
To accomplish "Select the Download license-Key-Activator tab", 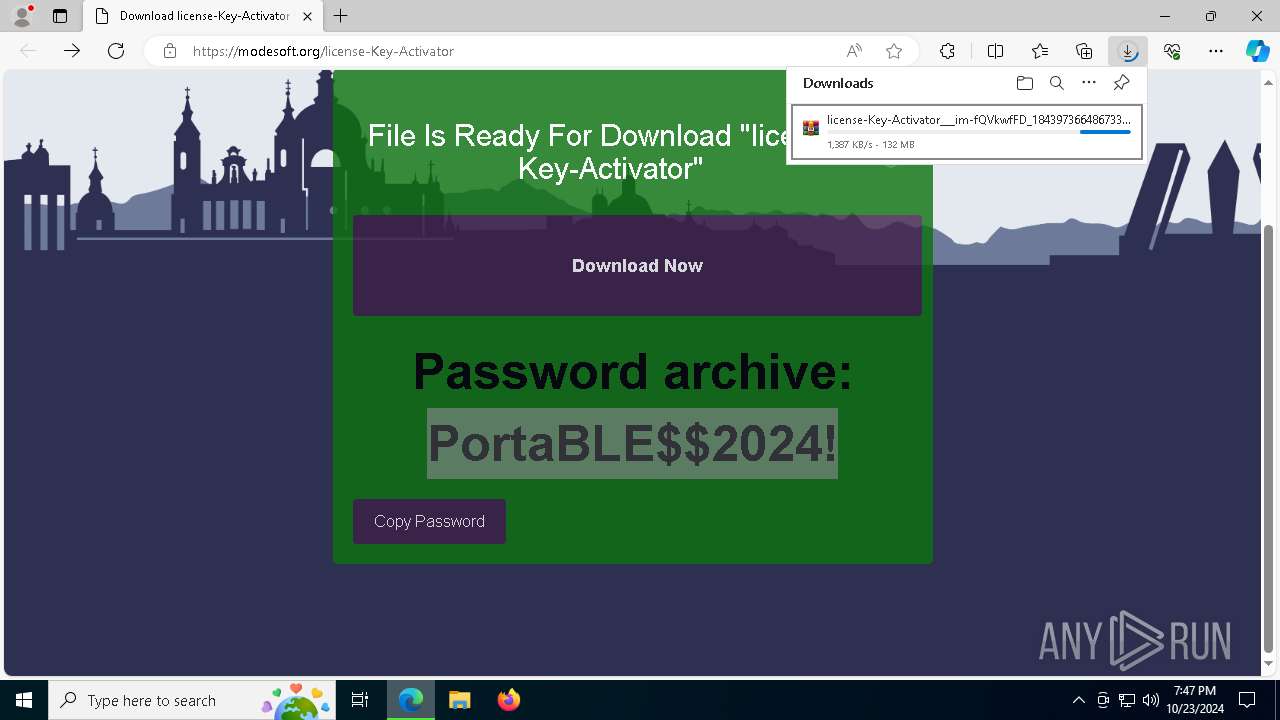I will 204,16.
